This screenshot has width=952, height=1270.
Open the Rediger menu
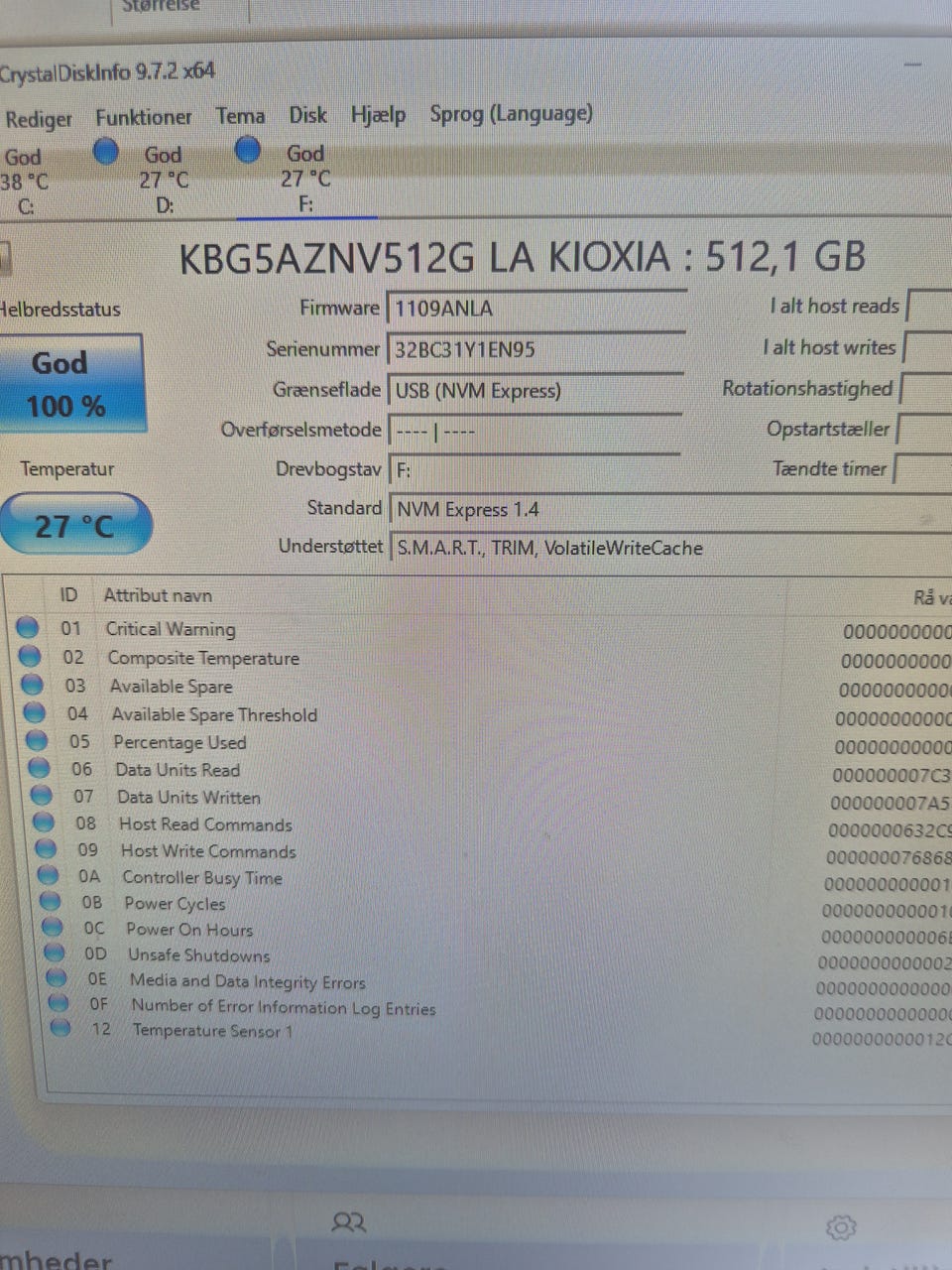tap(38, 119)
